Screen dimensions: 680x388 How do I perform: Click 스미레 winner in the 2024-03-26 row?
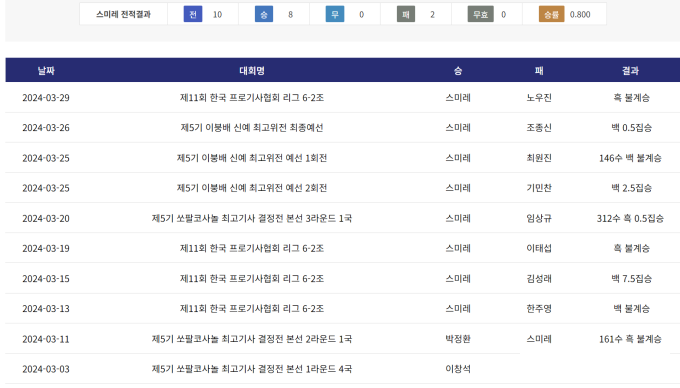(x=458, y=127)
